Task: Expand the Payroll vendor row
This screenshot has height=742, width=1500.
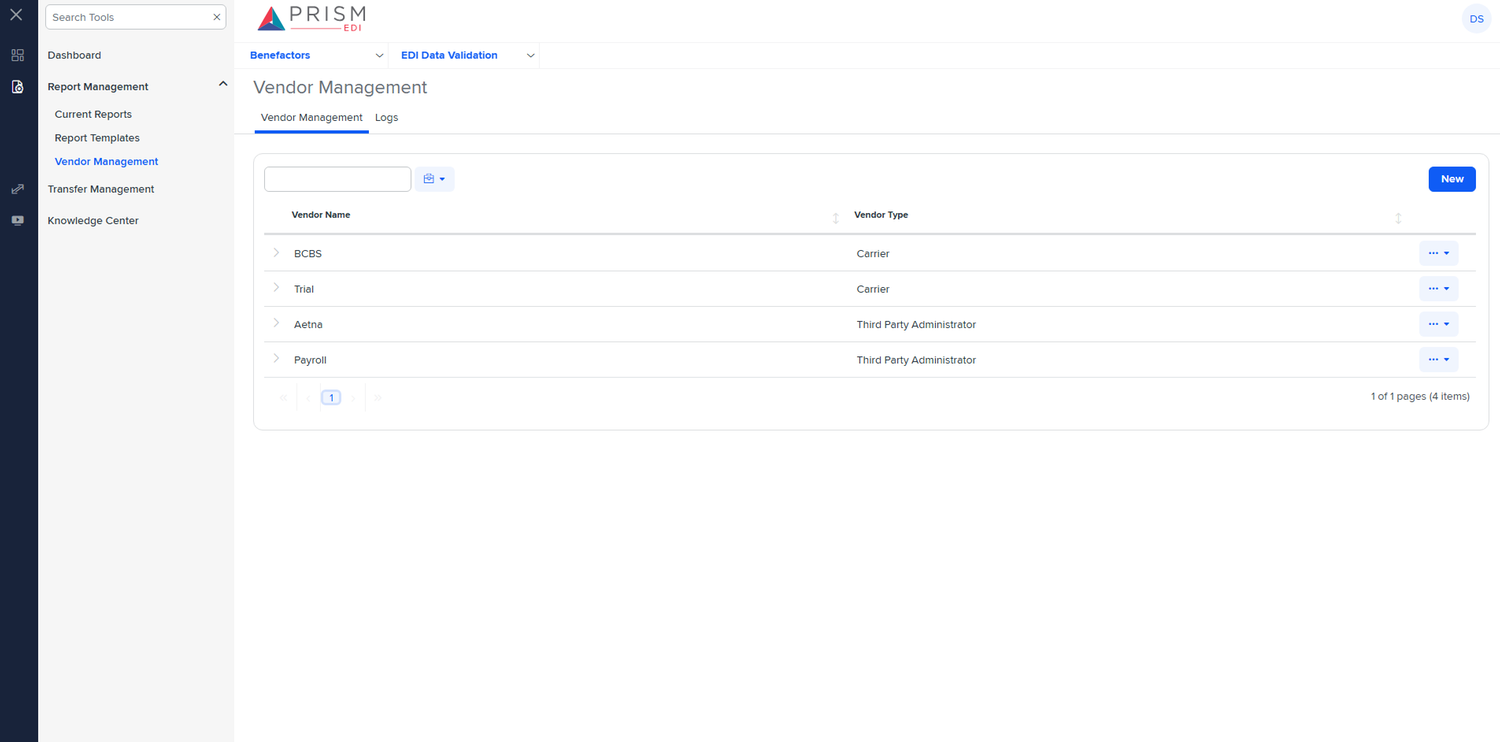Action: [x=276, y=358]
